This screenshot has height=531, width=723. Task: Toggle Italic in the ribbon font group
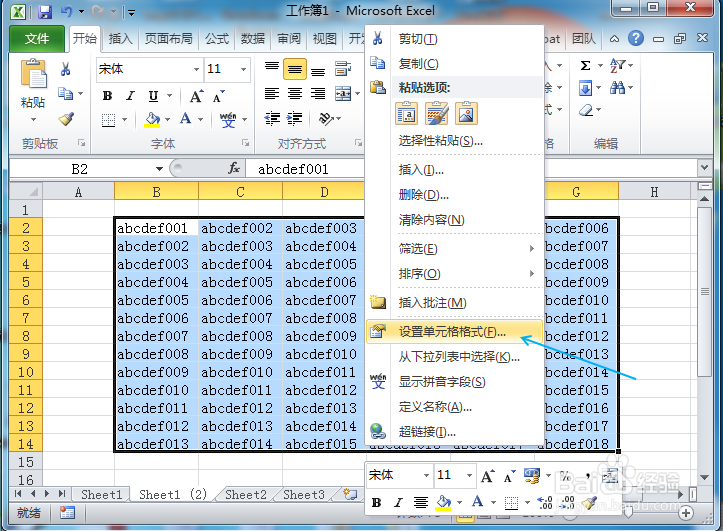coord(130,96)
